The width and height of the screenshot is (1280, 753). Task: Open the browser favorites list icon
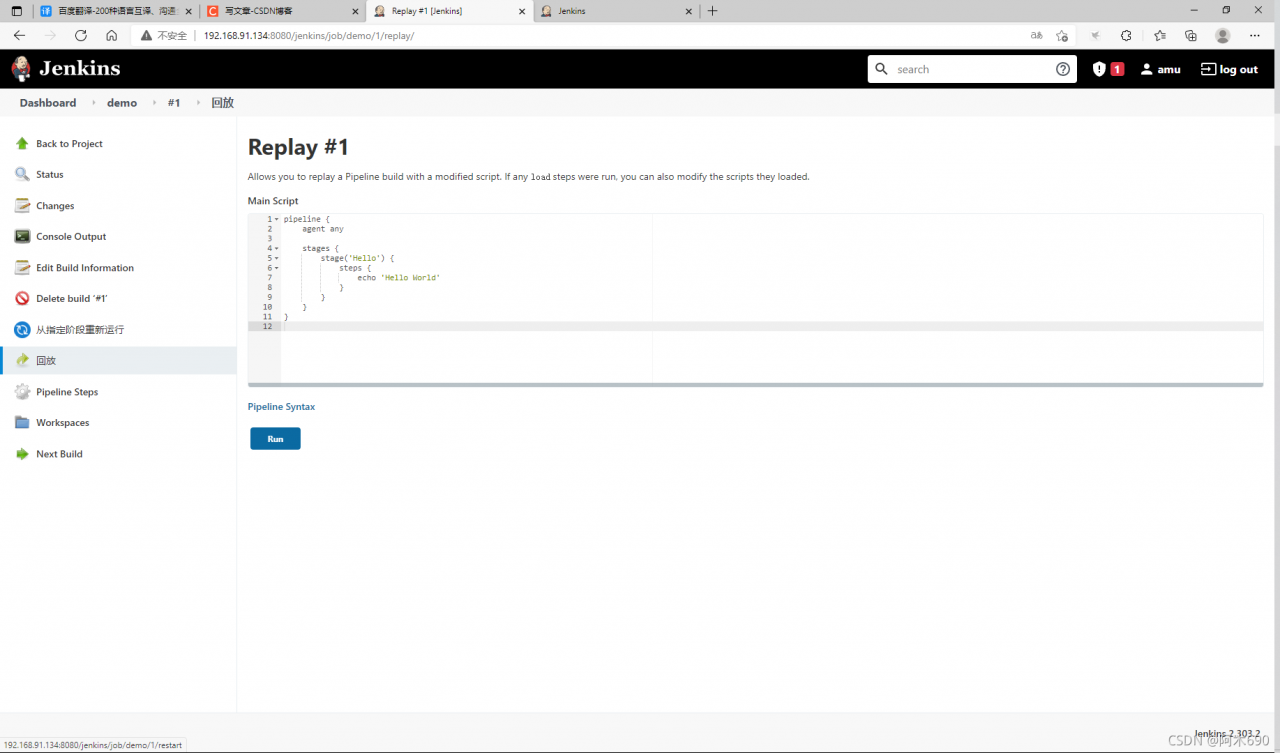tap(1160, 35)
